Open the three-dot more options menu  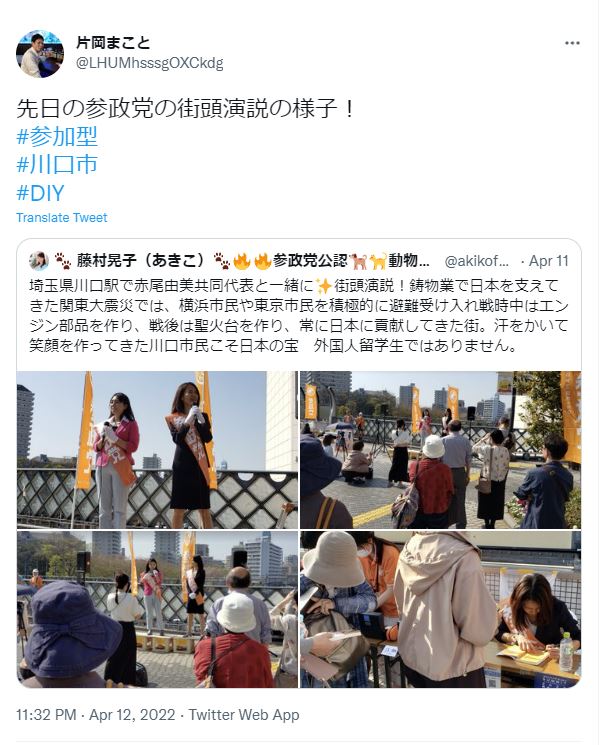(572, 43)
